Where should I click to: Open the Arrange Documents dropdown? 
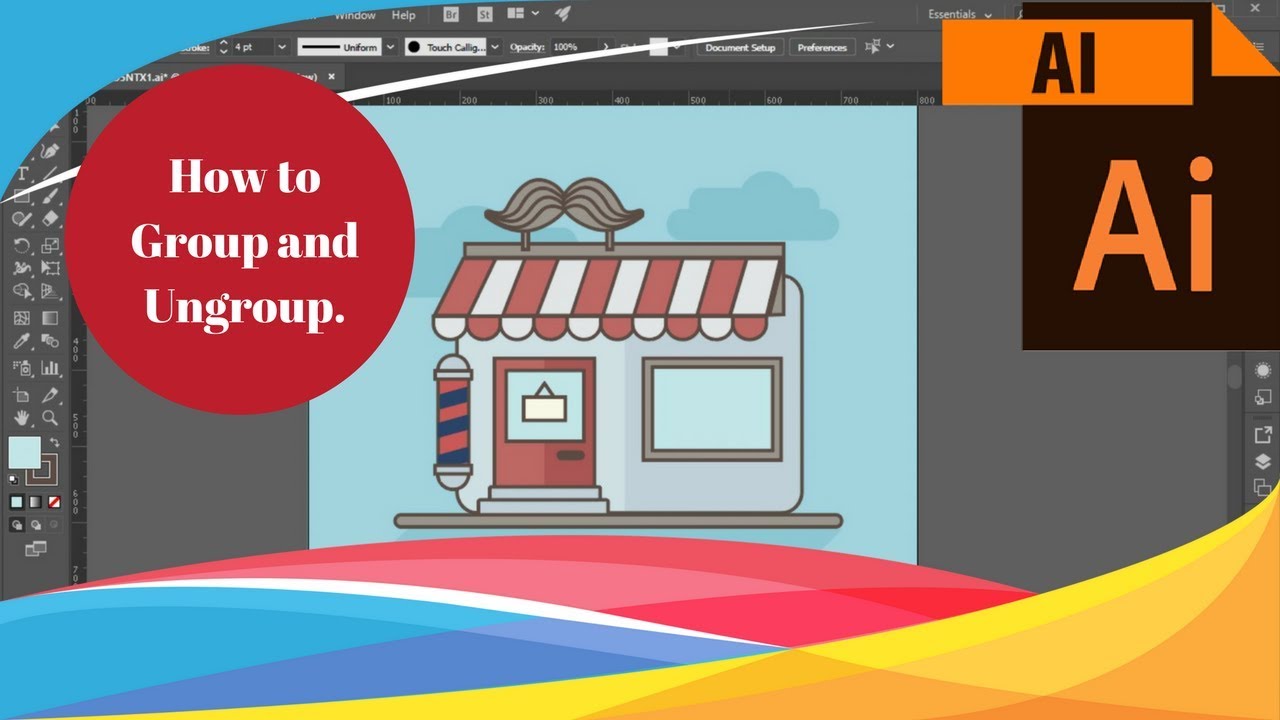click(x=523, y=13)
